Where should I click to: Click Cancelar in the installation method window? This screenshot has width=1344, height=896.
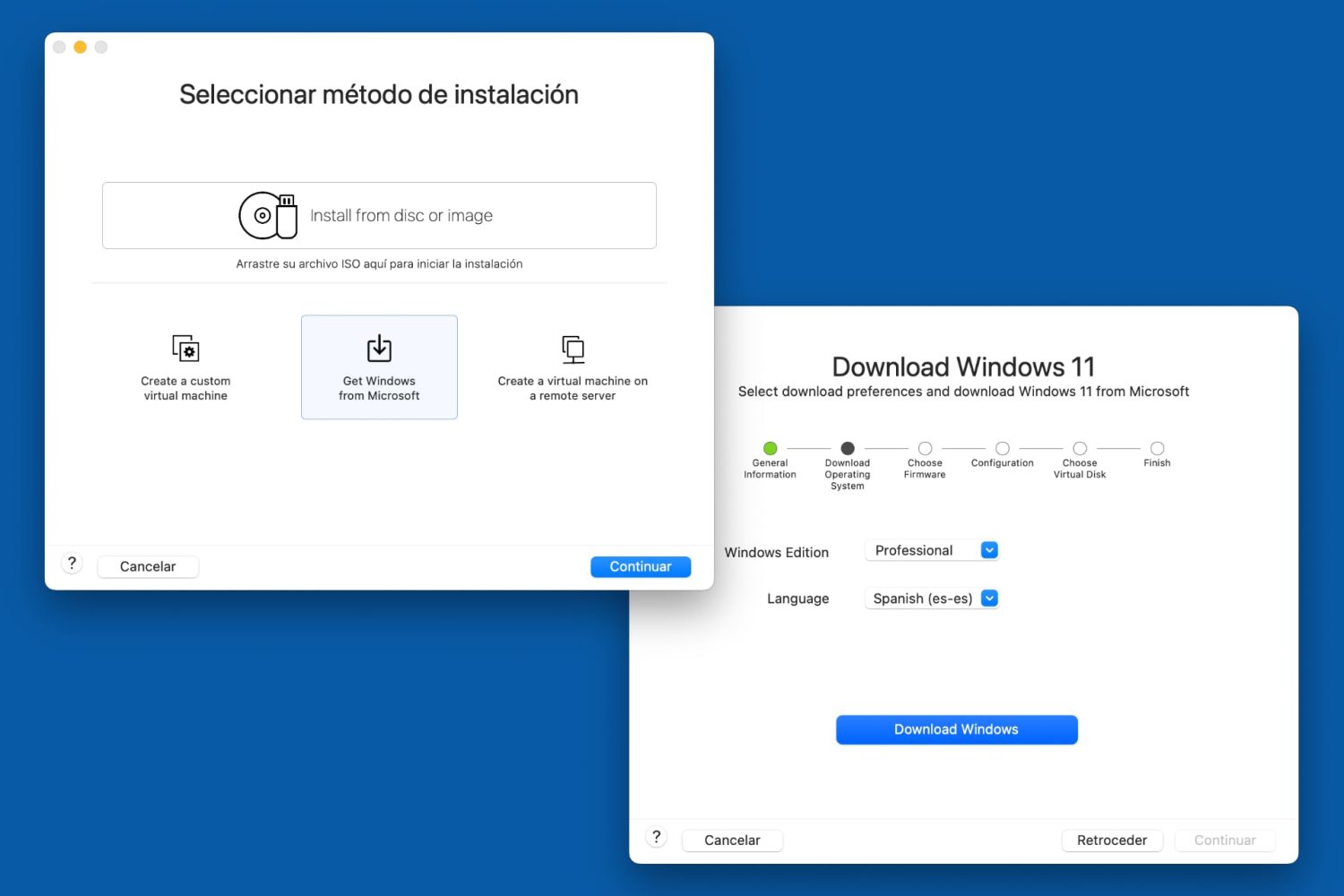coord(148,566)
